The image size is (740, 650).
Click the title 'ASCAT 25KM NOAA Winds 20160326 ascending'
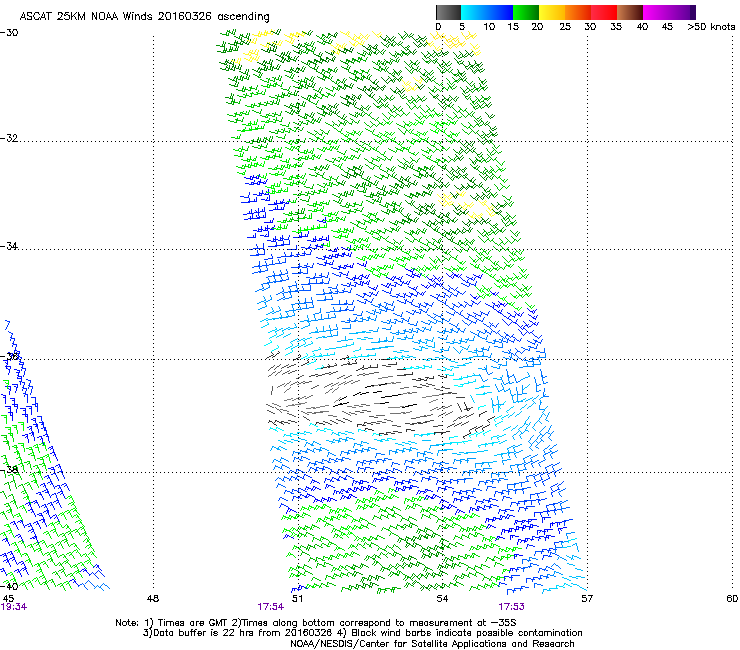(144, 17)
